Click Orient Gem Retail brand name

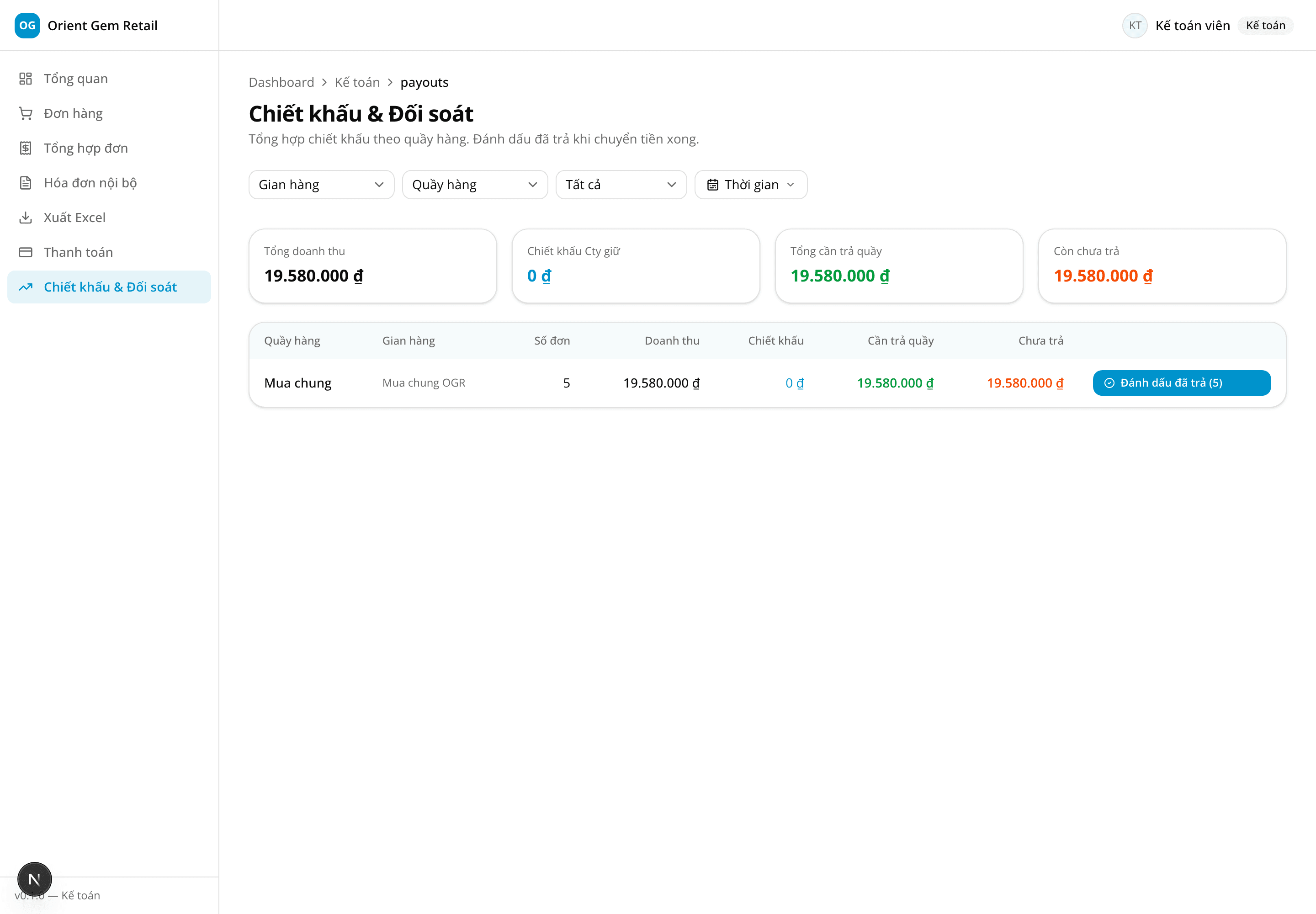[102, 26]
